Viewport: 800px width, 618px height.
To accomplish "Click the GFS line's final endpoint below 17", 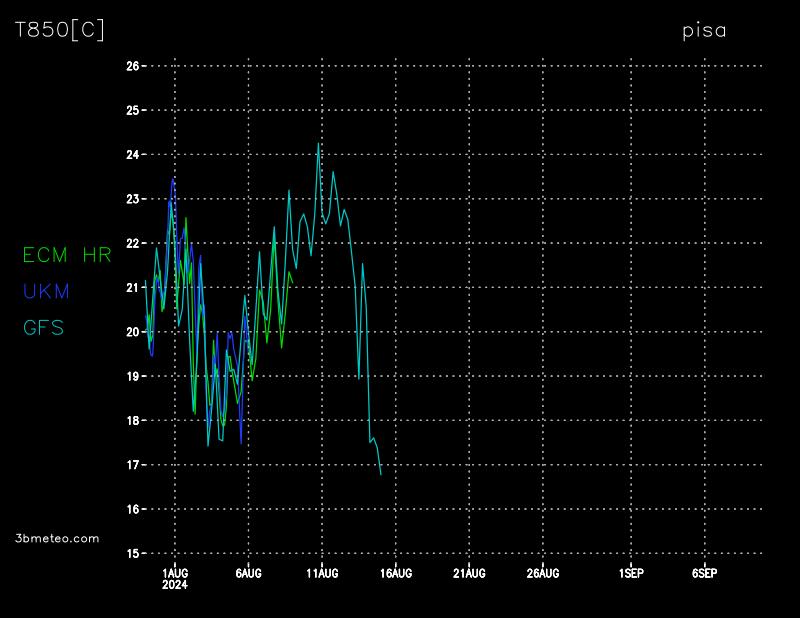I will pos(381,474).
